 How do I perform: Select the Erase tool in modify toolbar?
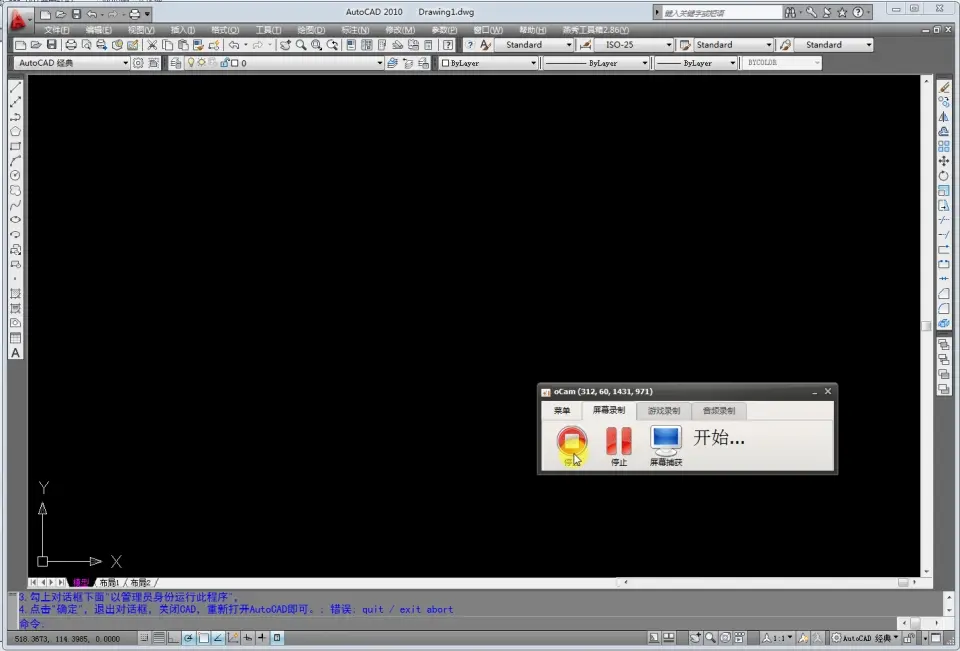944,87
